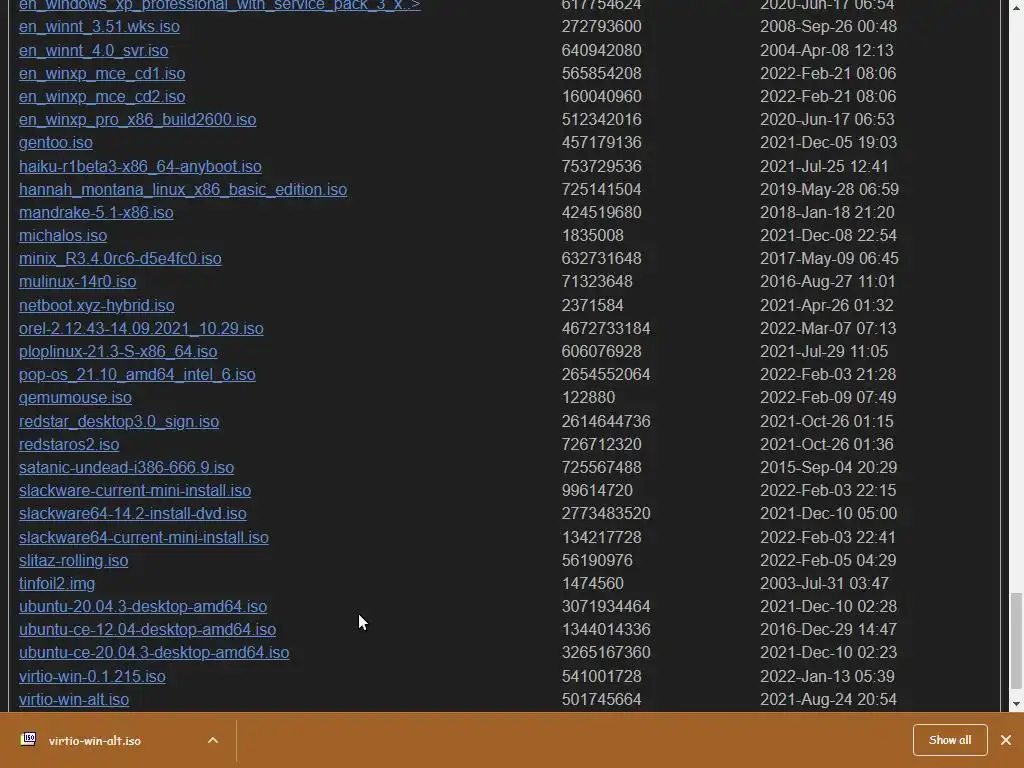Screen dimensions: 1024x768
Task: Click slackware64-14.2-install-dvd.iso link
Action: coord(133,513)
